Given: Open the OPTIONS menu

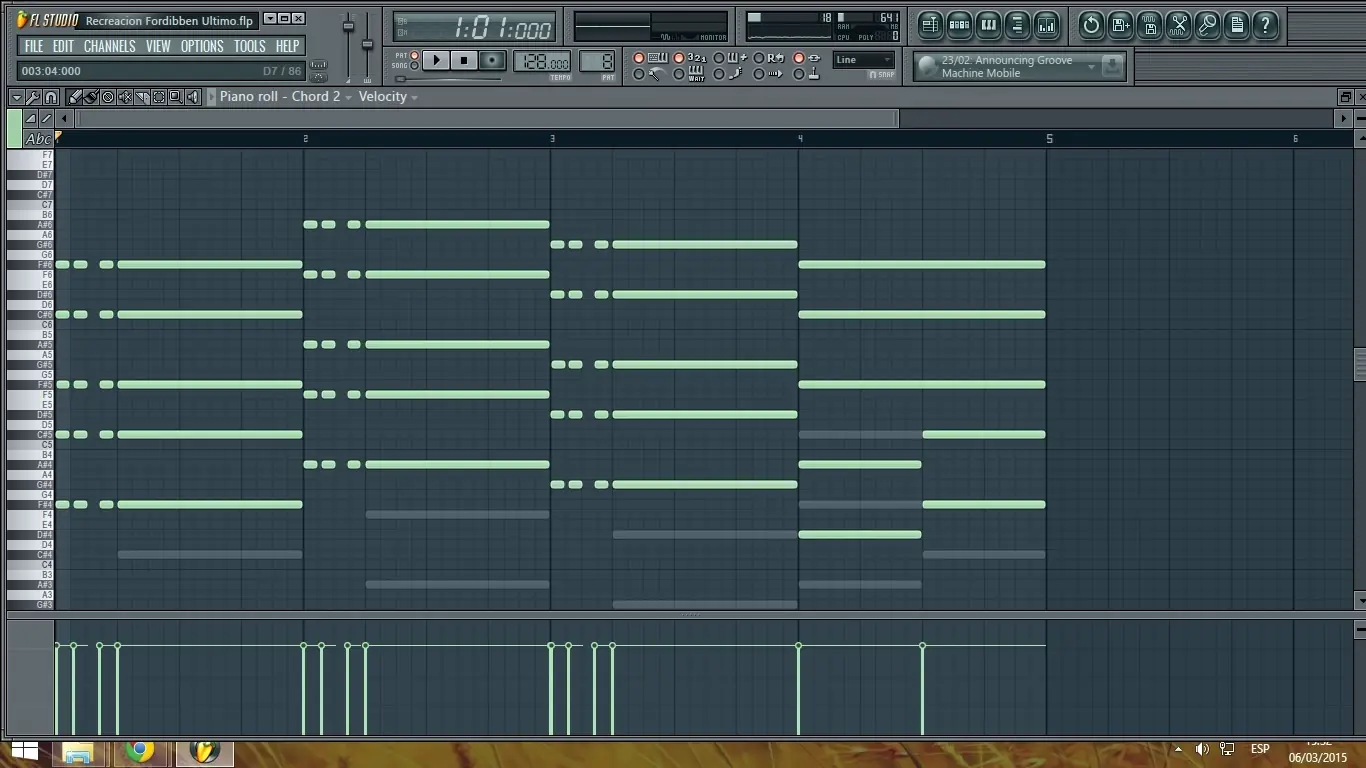Looking at the screenshot, I should coord(202,46).
